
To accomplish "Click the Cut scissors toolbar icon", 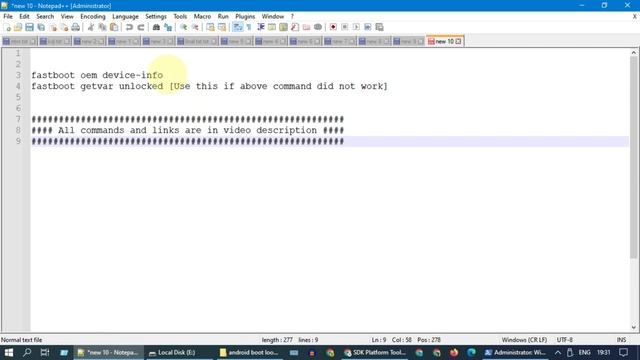I will (x=91, y=27).
